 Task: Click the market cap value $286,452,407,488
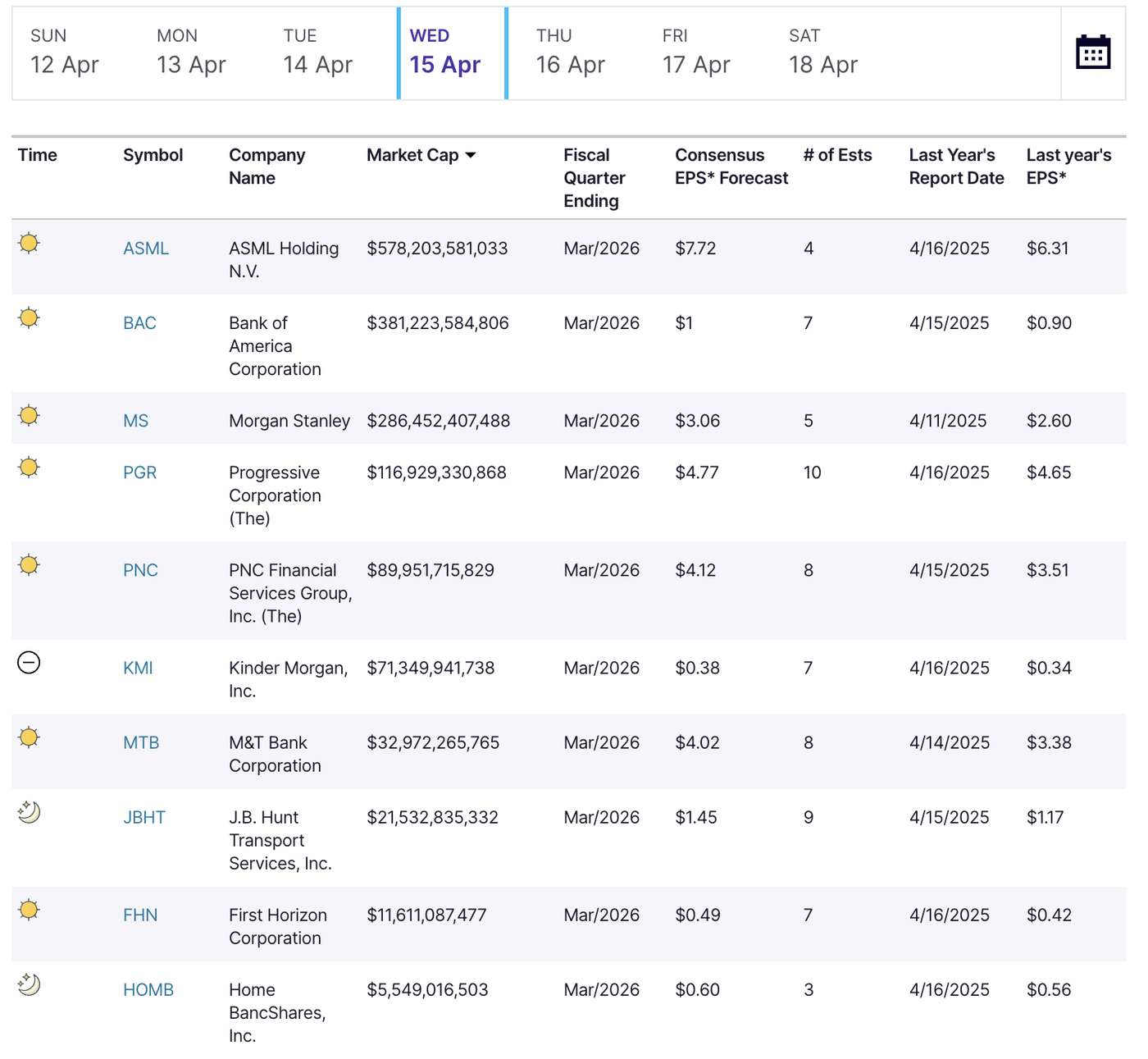[439, 421]
